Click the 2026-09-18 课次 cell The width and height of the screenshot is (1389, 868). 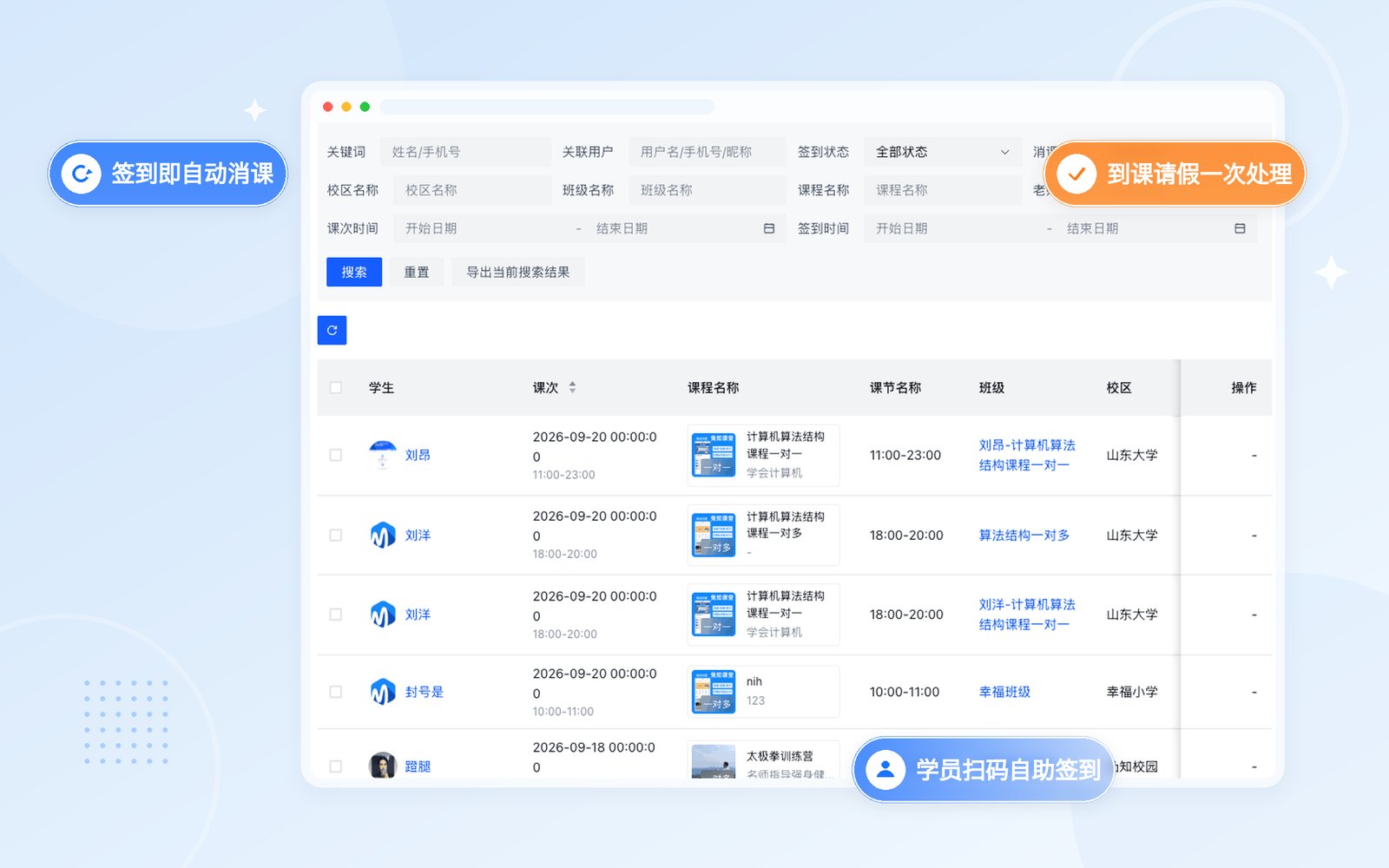595,757
